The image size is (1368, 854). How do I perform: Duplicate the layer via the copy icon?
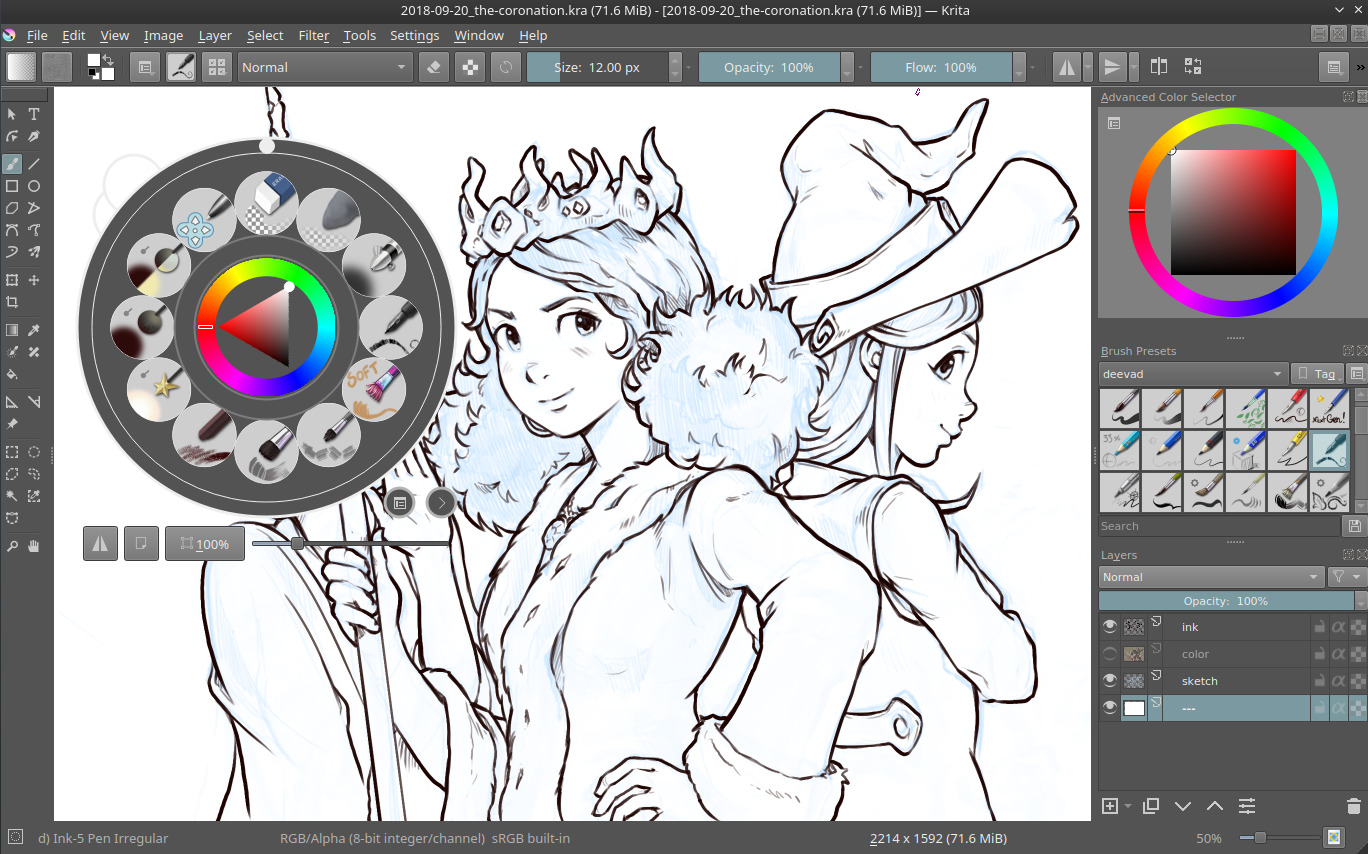[x=1151, y=806]
